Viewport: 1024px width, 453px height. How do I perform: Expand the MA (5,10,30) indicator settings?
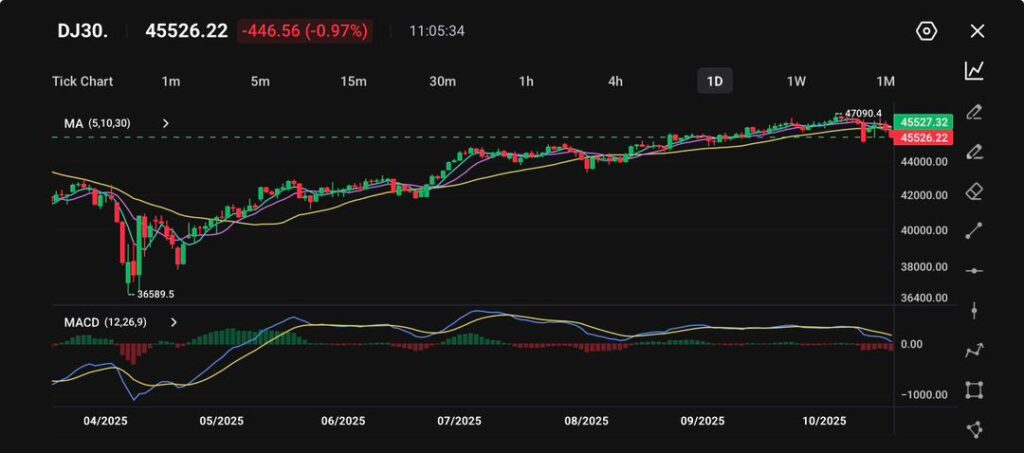(166, 123)
